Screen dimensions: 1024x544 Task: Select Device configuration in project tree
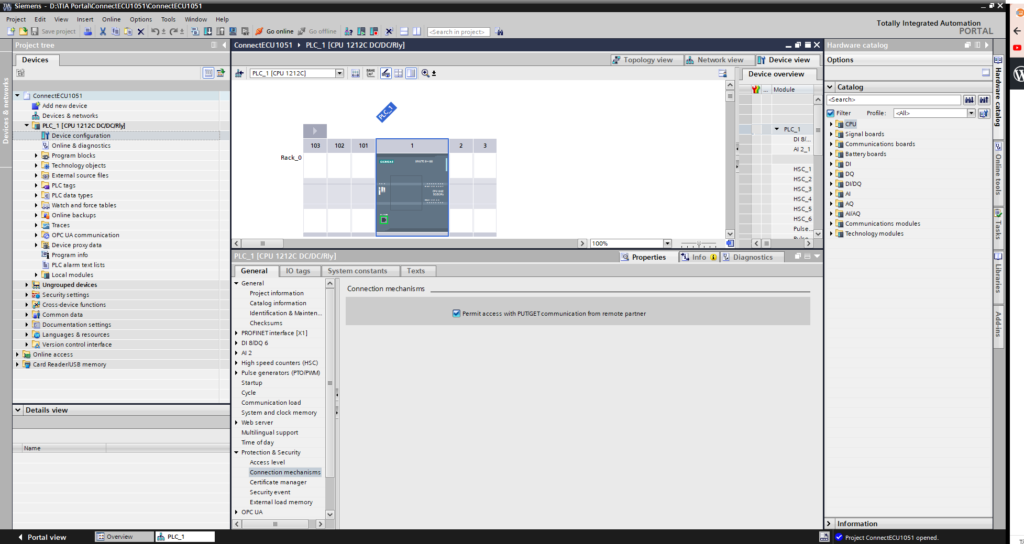point(81,135)
